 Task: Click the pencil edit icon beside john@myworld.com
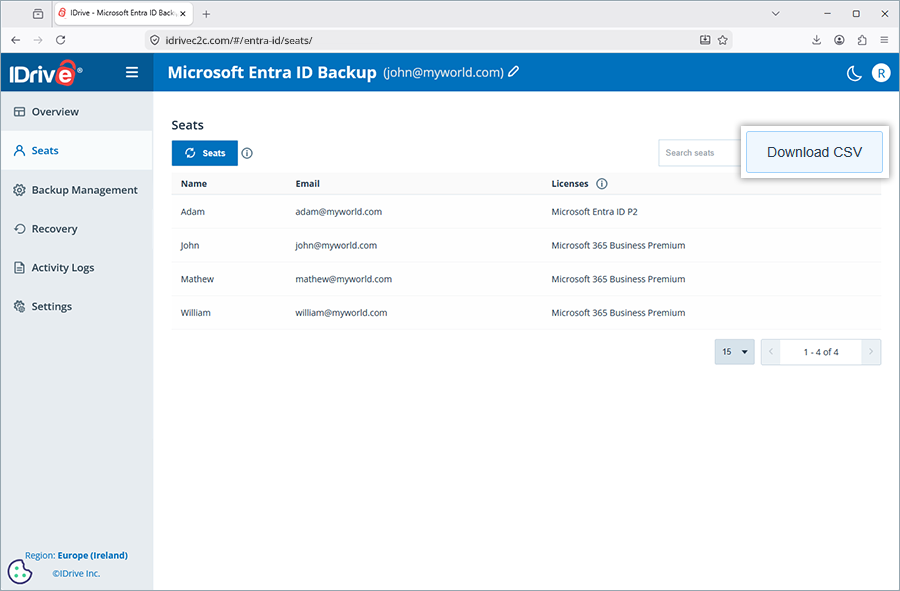[x=514, y=71]
